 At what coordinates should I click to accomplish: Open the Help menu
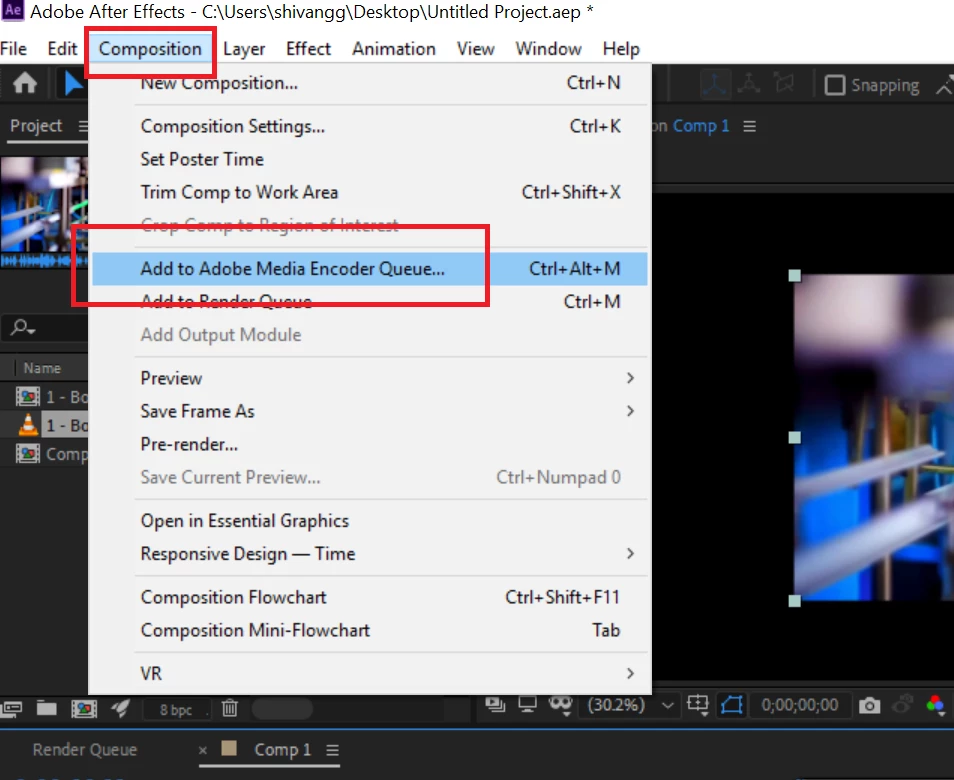coord(621,49)
